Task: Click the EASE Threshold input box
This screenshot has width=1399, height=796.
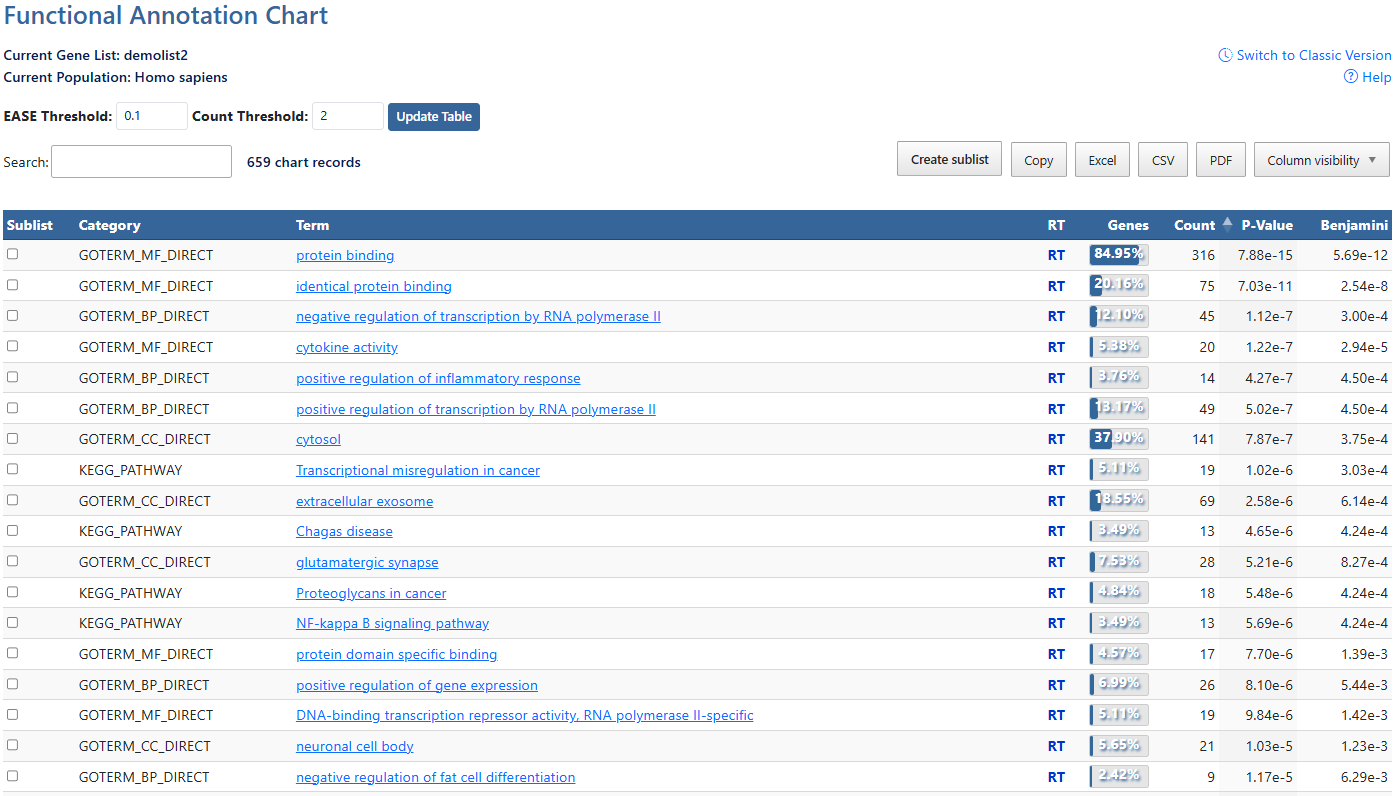Action: 151,115
